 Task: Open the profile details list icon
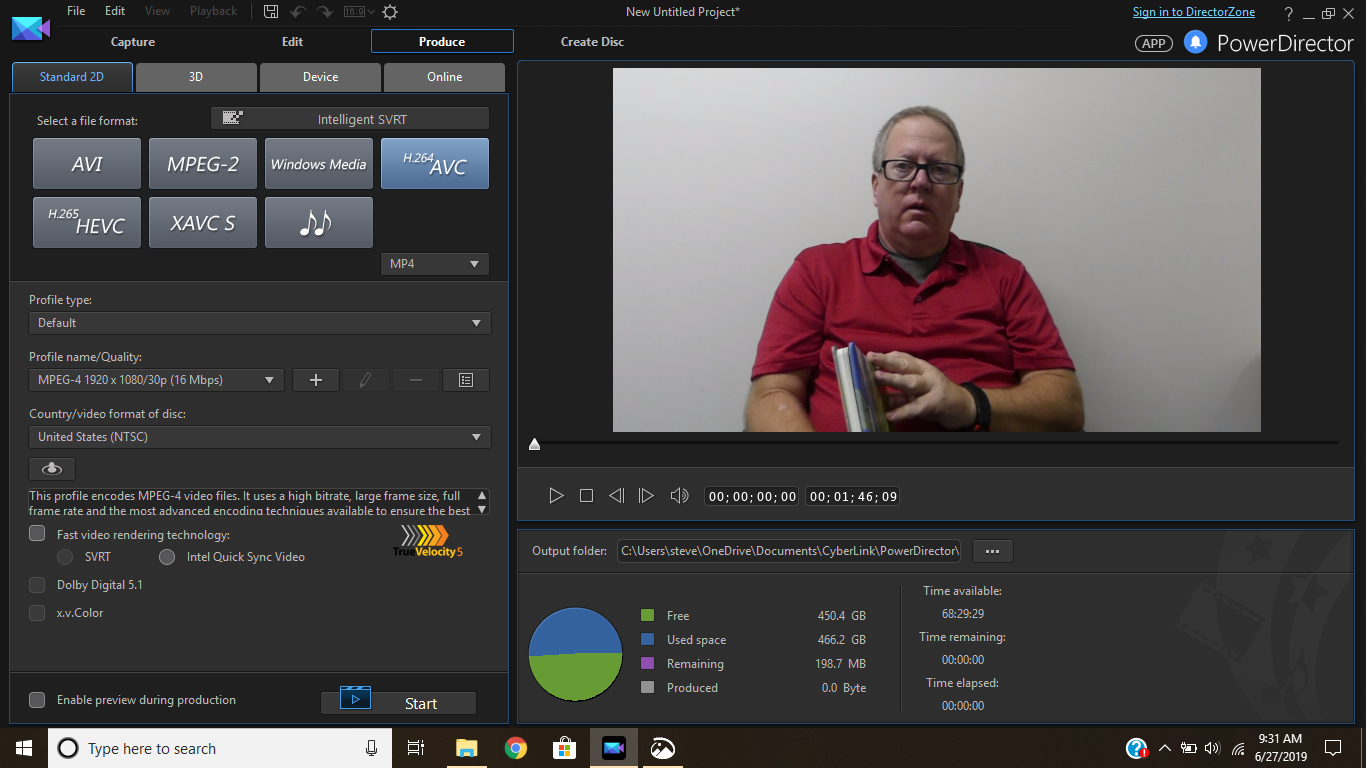(x=466, y=380)
